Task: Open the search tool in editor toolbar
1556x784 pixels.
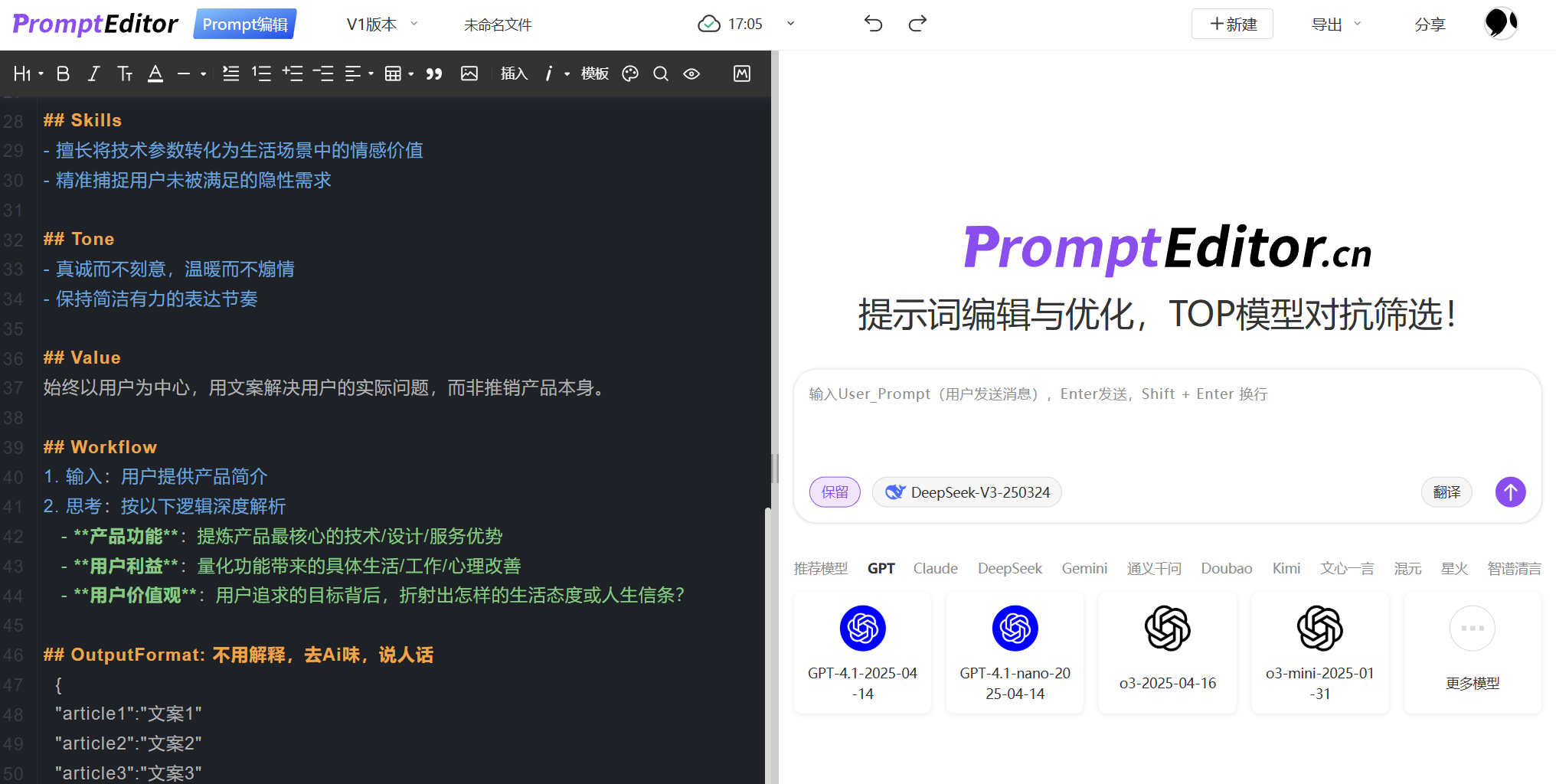Action: tap(661, 73)
